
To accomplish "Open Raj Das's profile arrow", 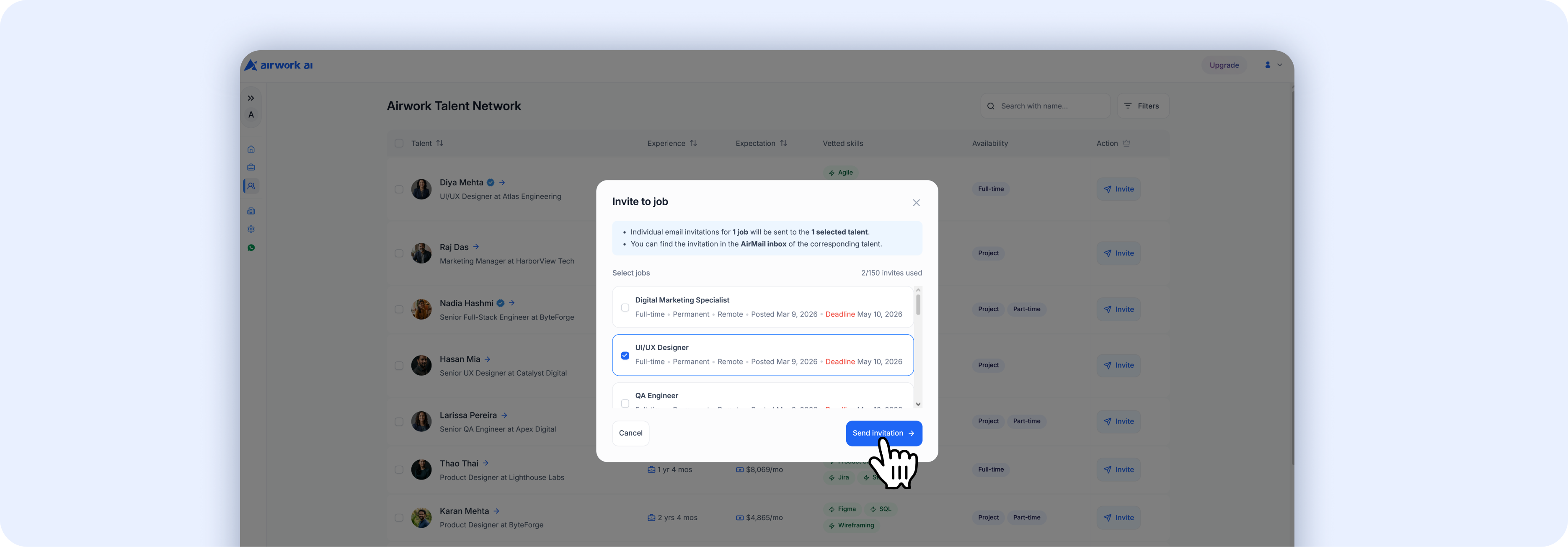I will (476, 247).
